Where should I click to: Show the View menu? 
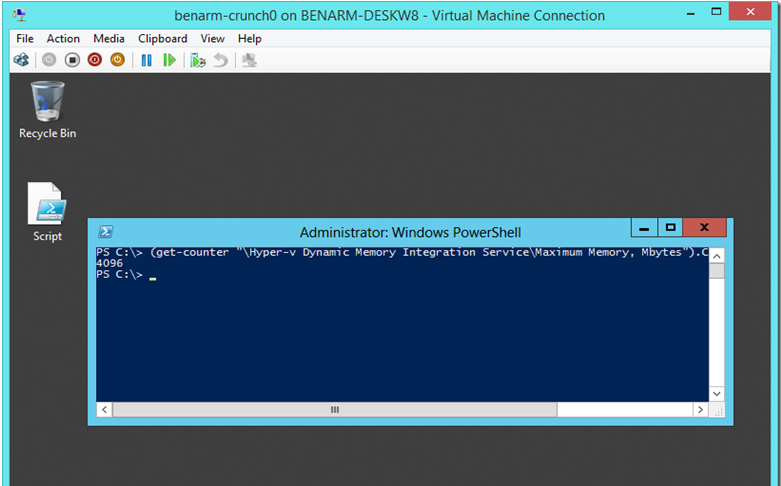(212, 38)
